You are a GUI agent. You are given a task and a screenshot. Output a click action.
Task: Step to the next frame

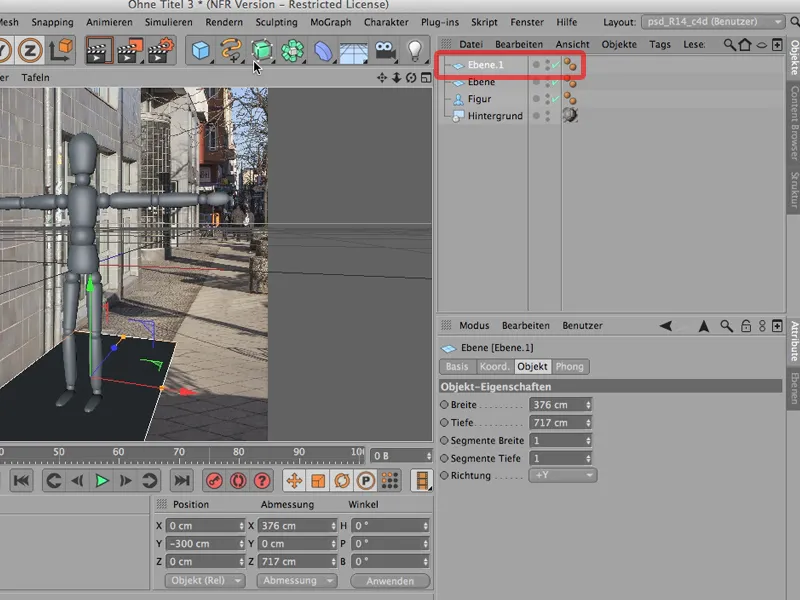click(x=126, y=481)
